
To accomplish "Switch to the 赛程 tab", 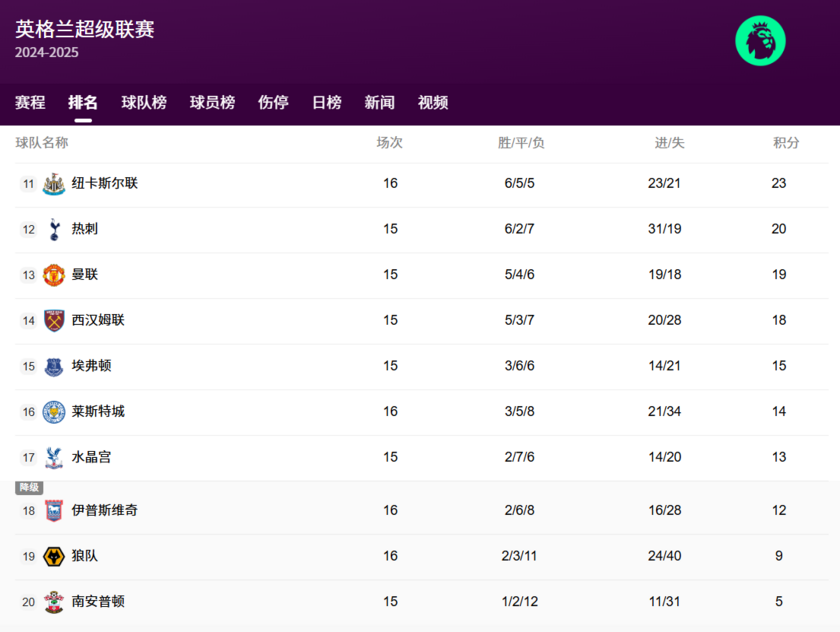I will pos(30,102).
